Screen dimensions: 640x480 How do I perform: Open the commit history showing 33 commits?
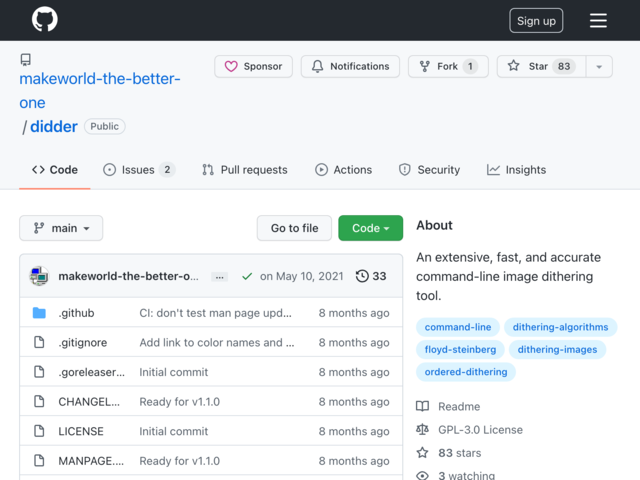click(x=371, y=276)
